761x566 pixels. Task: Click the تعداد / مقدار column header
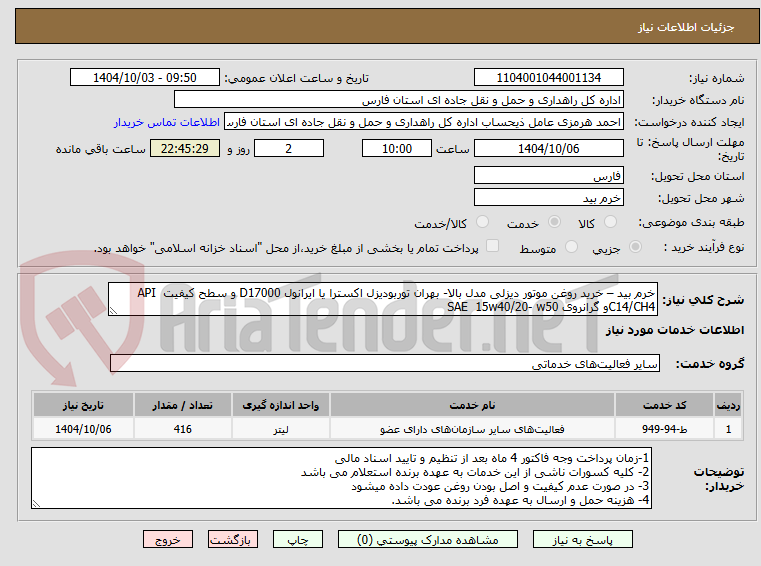(x=182, y=405)
